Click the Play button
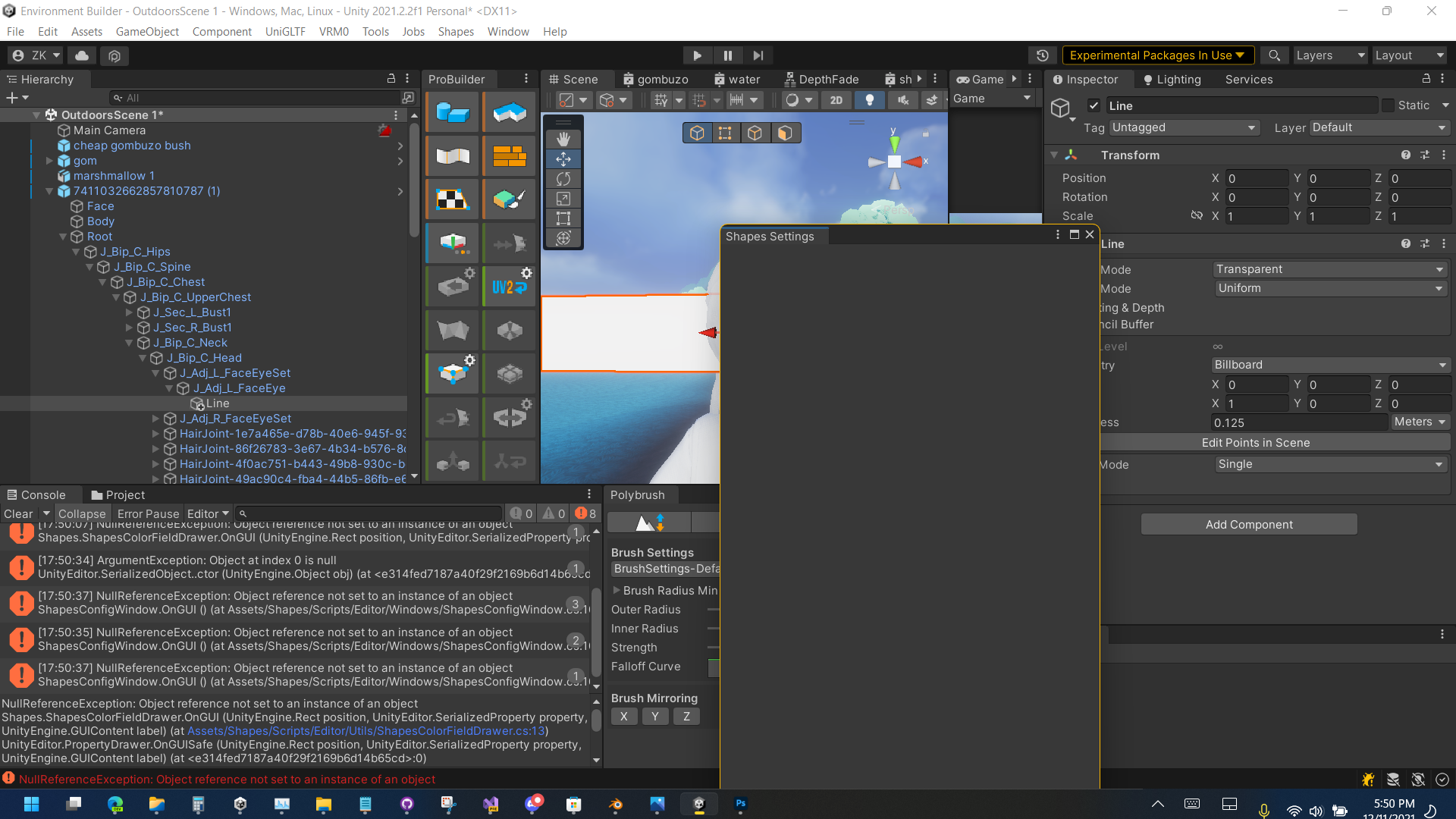1456x819 pixels. [x=697, y=55]
